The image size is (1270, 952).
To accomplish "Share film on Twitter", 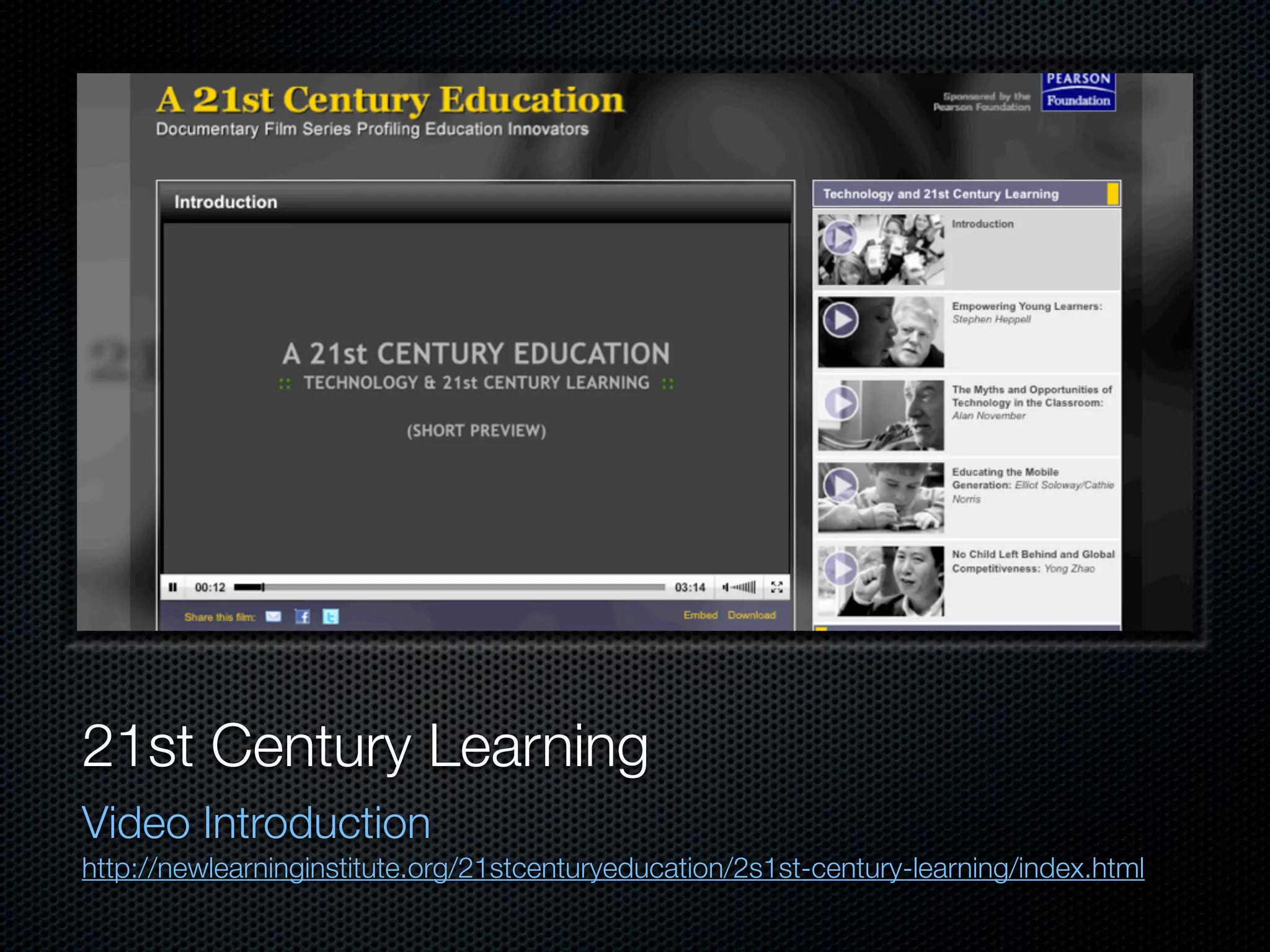I will click(331, 616).
